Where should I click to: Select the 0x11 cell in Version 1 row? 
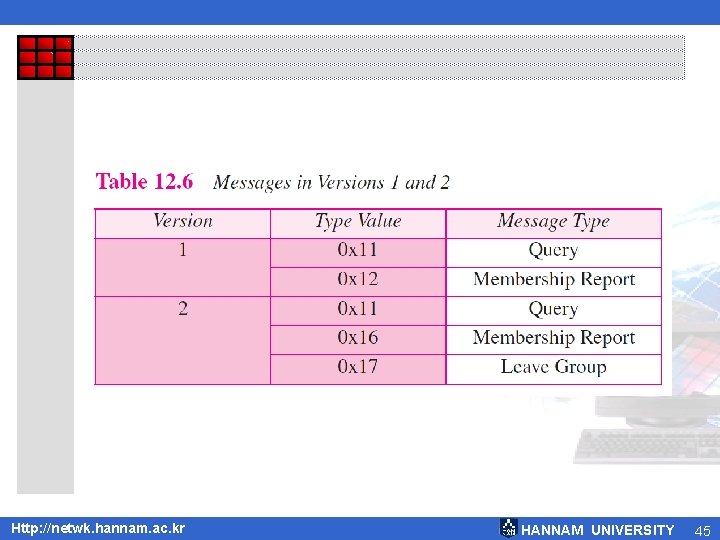click(358, 253)
